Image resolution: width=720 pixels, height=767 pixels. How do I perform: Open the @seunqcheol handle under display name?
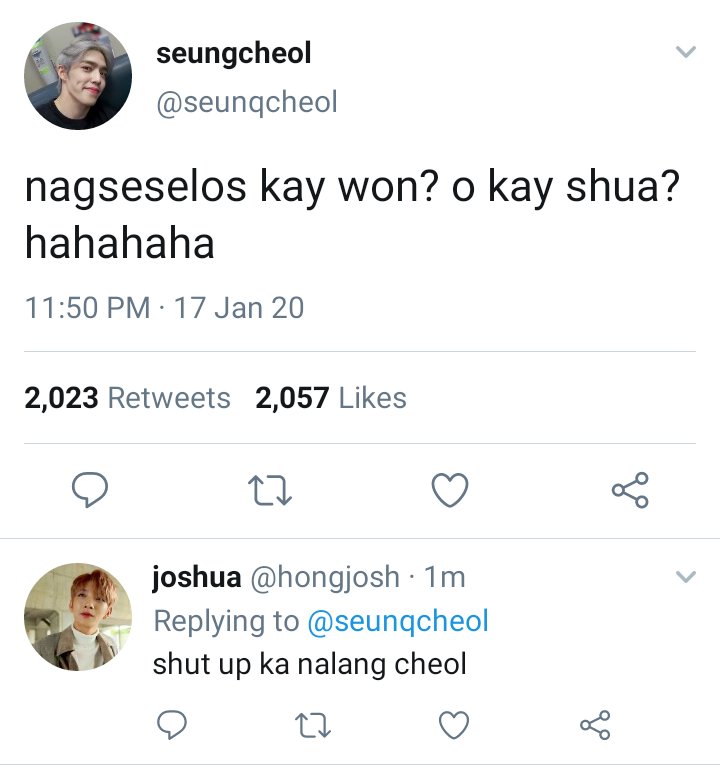[x=247, y=103]
